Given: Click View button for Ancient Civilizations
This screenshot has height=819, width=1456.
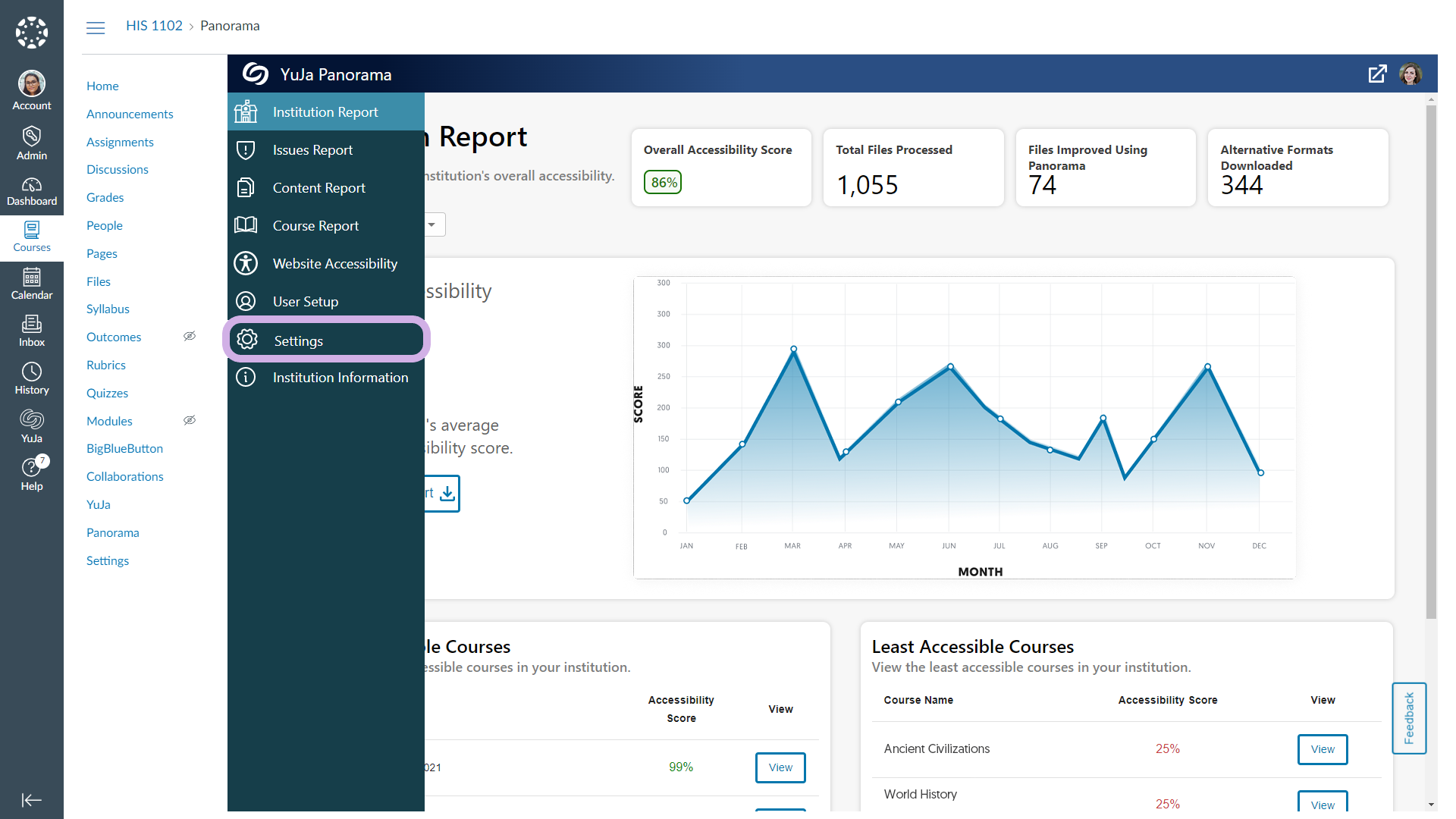Looking at the screenshot, I should (x=1322, y=749).
